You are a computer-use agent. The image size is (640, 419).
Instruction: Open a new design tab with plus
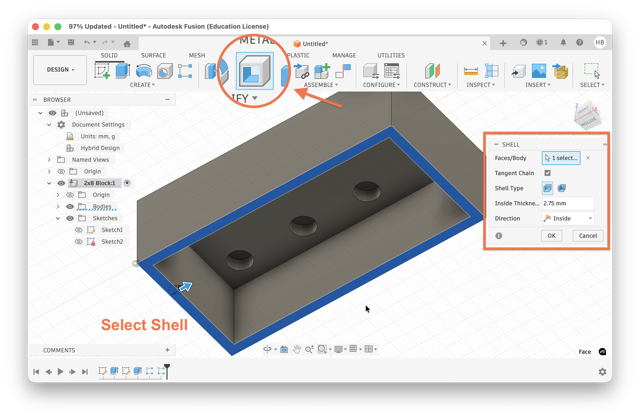(x=503, y=43)
